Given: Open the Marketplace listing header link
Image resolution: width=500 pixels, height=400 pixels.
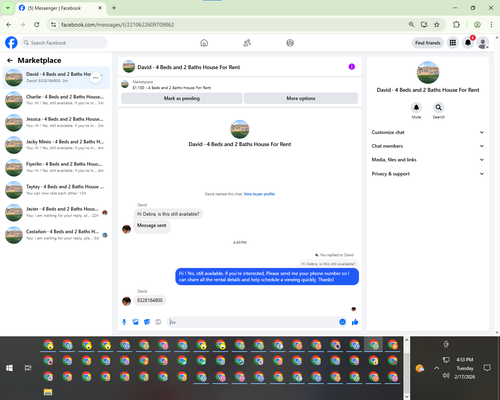Looking at the screenshot, I should pyautogui.click(x=172, y=85).
